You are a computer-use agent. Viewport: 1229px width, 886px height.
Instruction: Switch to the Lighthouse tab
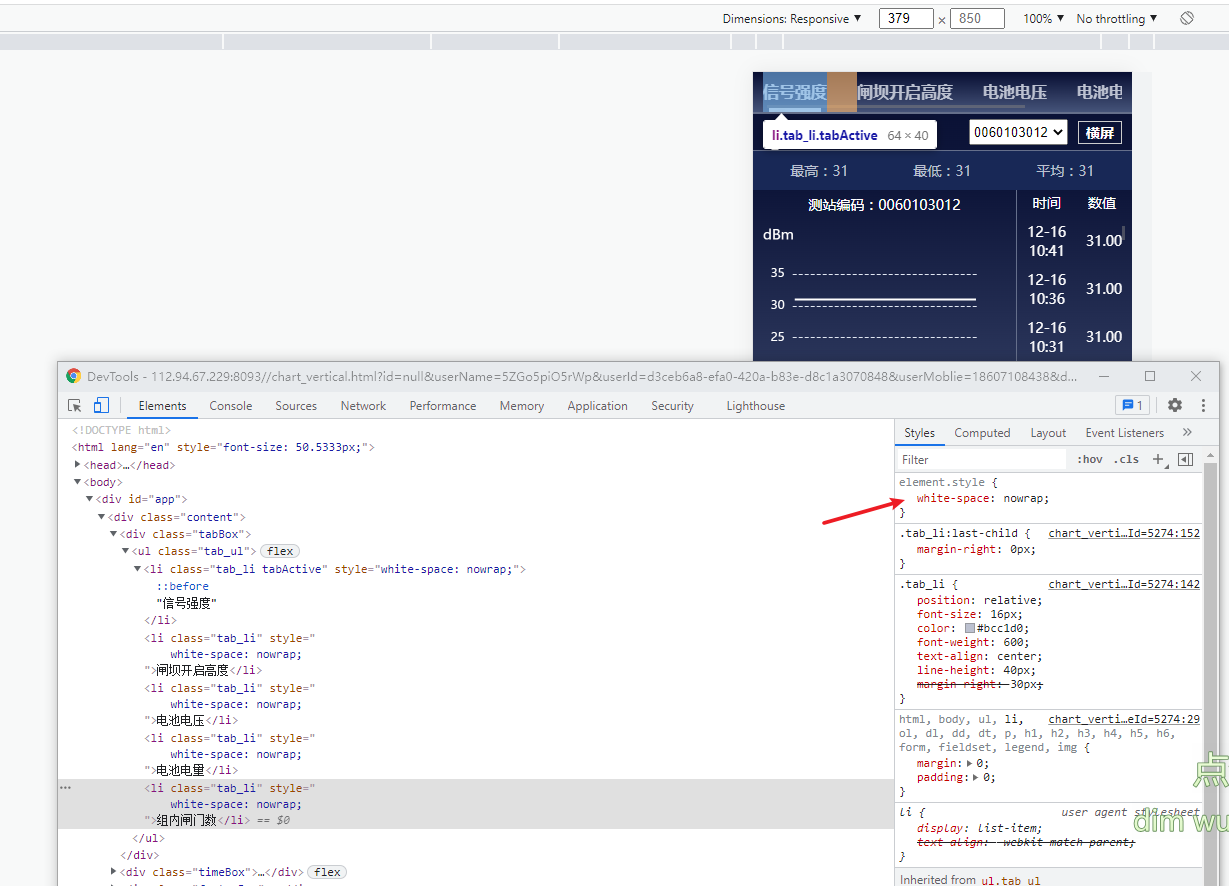756,405
